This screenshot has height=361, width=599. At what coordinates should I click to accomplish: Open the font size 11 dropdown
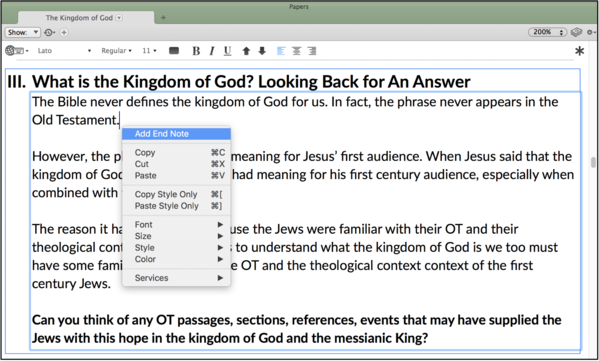click(x=149, y=50)
